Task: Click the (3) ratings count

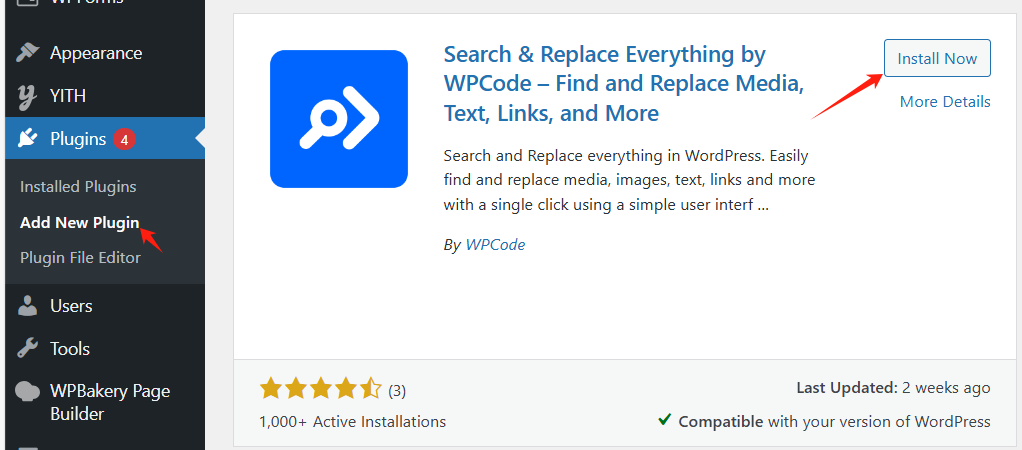Action: [x=397, y=391]
